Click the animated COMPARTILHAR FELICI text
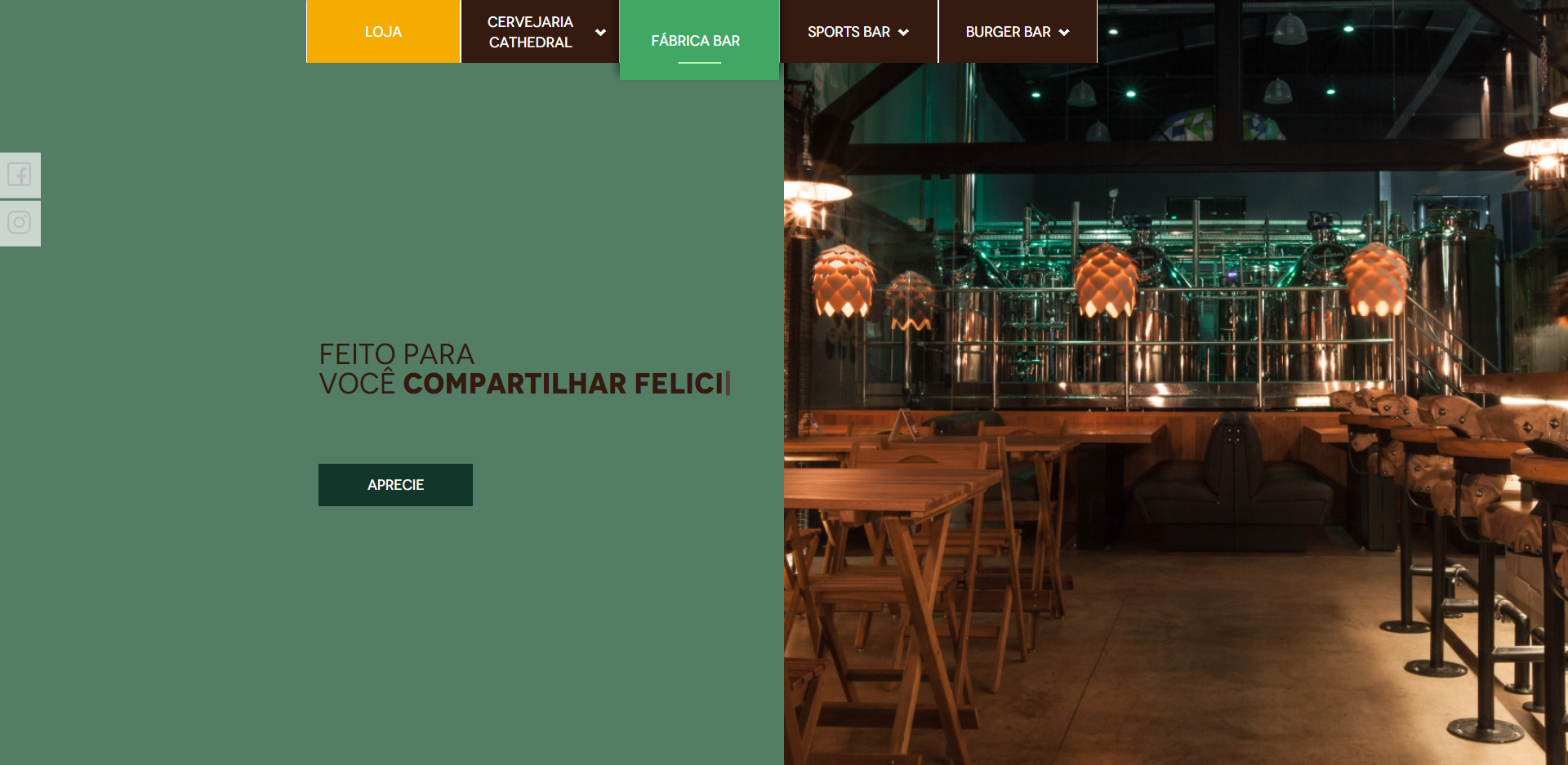 coord(563,384)
